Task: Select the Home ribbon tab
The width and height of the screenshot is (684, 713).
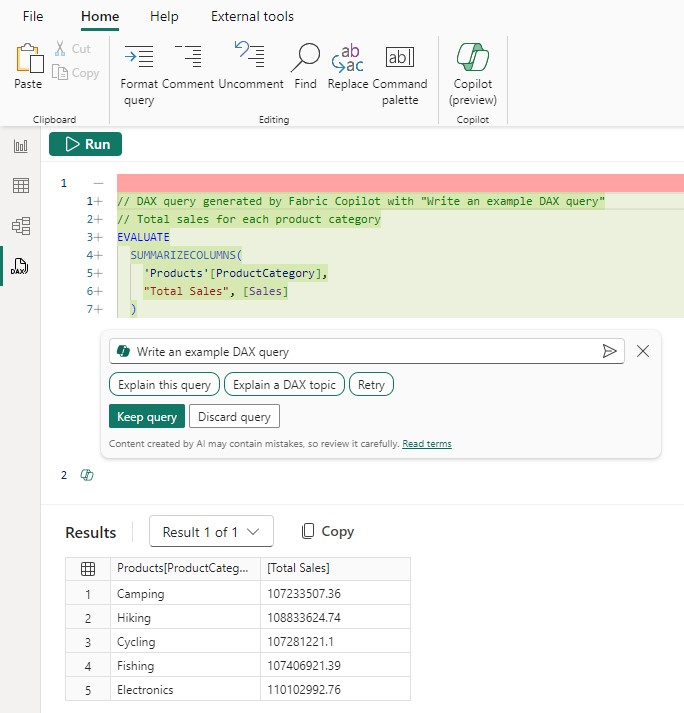Action: coord(100,16)
